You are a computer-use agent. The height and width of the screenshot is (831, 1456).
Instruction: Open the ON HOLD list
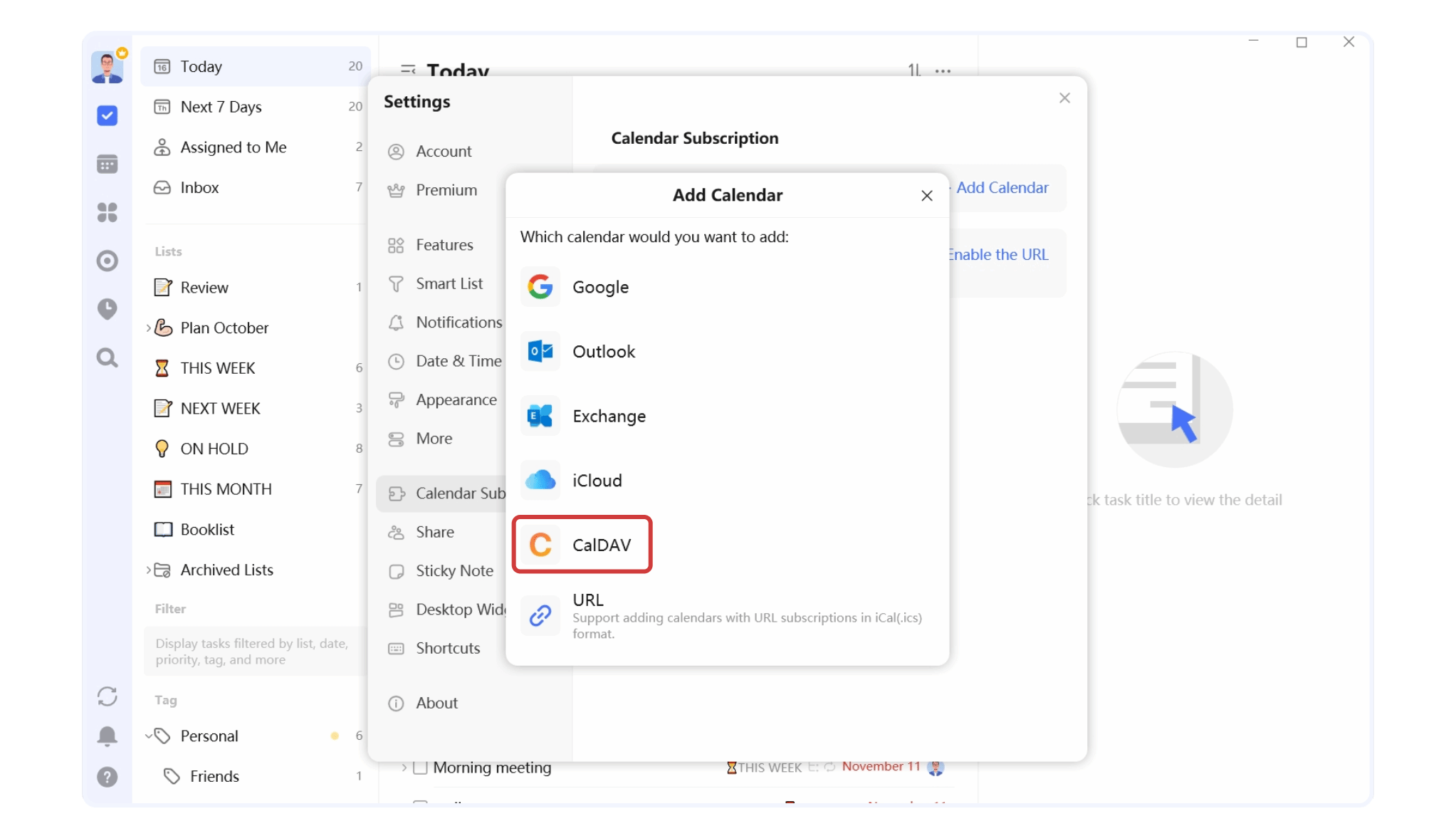coord(256,449)
